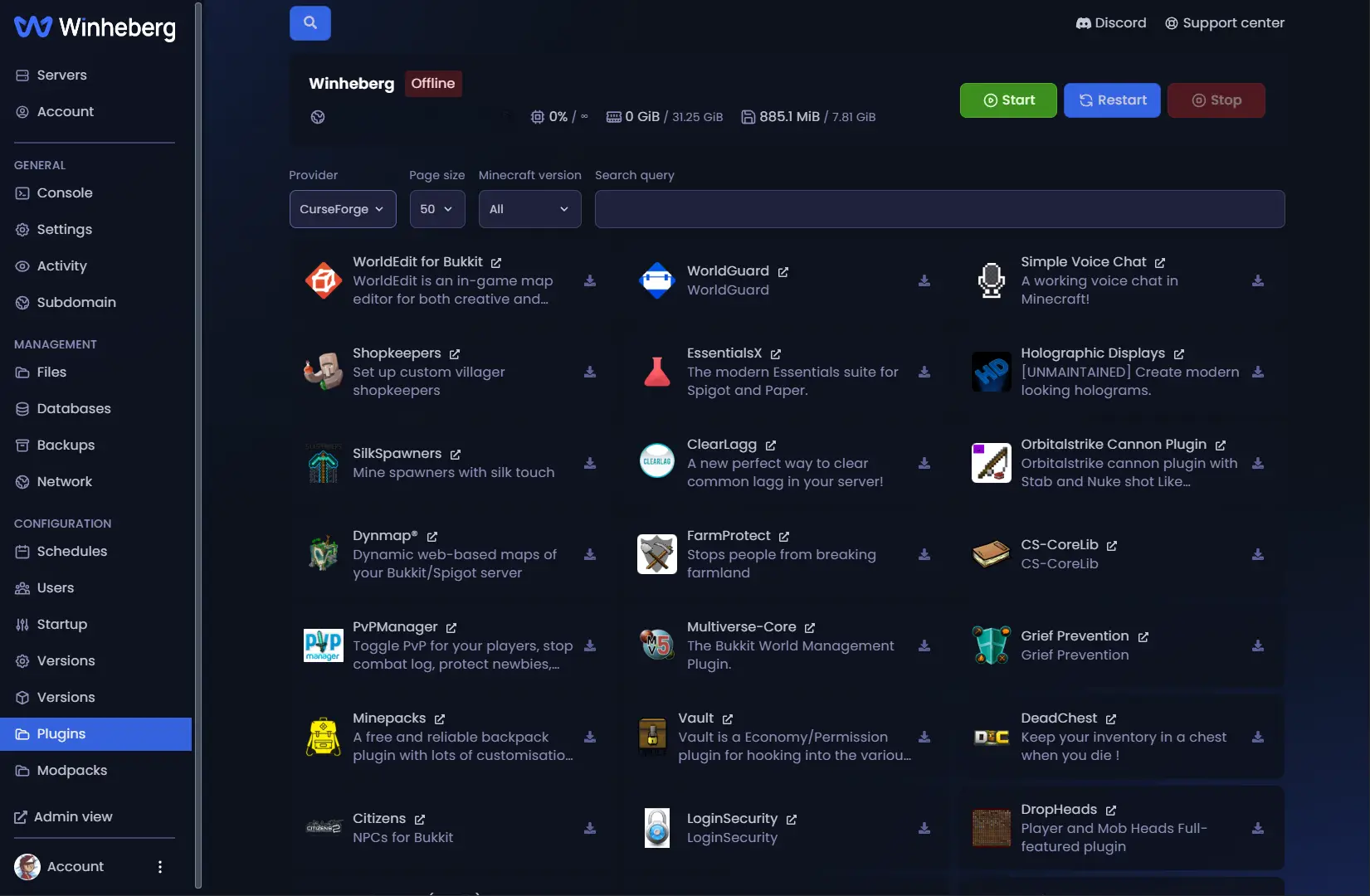The width and height of the screenshot is (1370, 896).
Task: Focus the Search query input field
Action: point(939,209)
